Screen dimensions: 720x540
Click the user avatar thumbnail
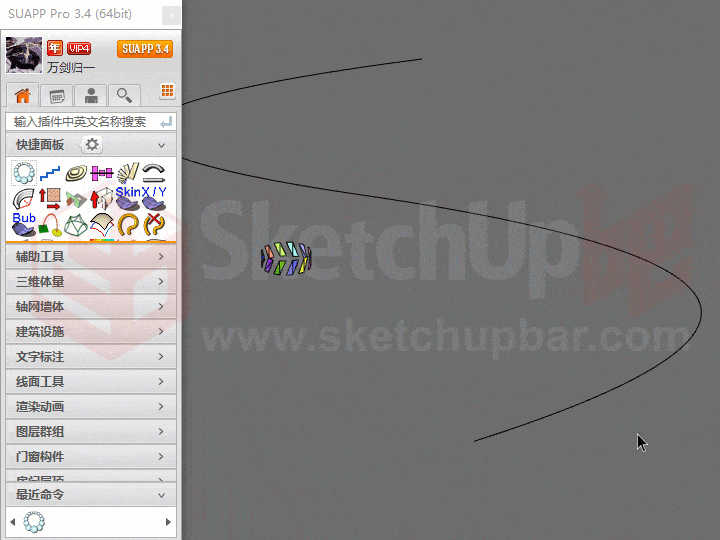(23, 55)
